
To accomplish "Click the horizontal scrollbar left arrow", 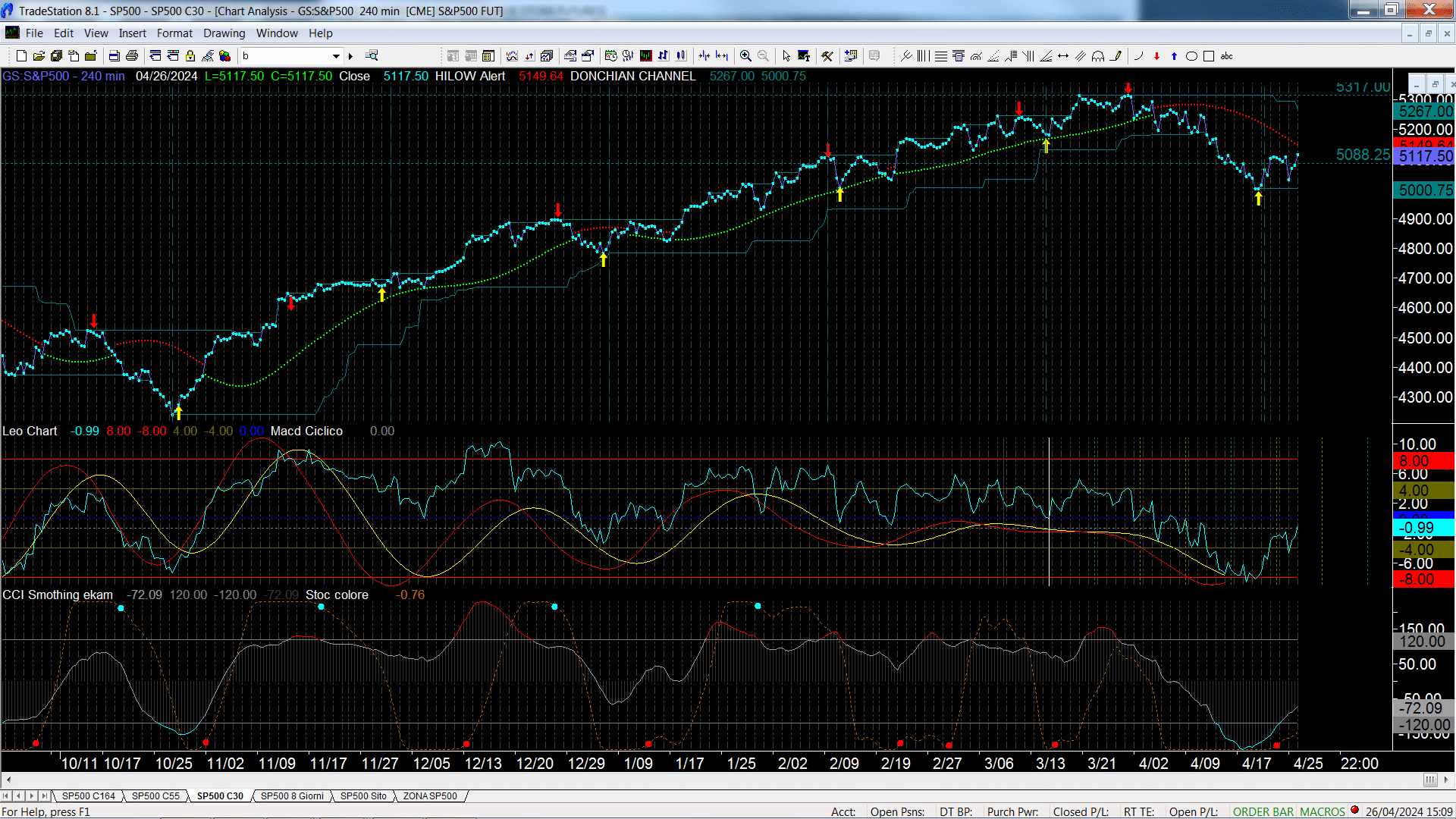I will pyautogui.click(x=8, y=780).
